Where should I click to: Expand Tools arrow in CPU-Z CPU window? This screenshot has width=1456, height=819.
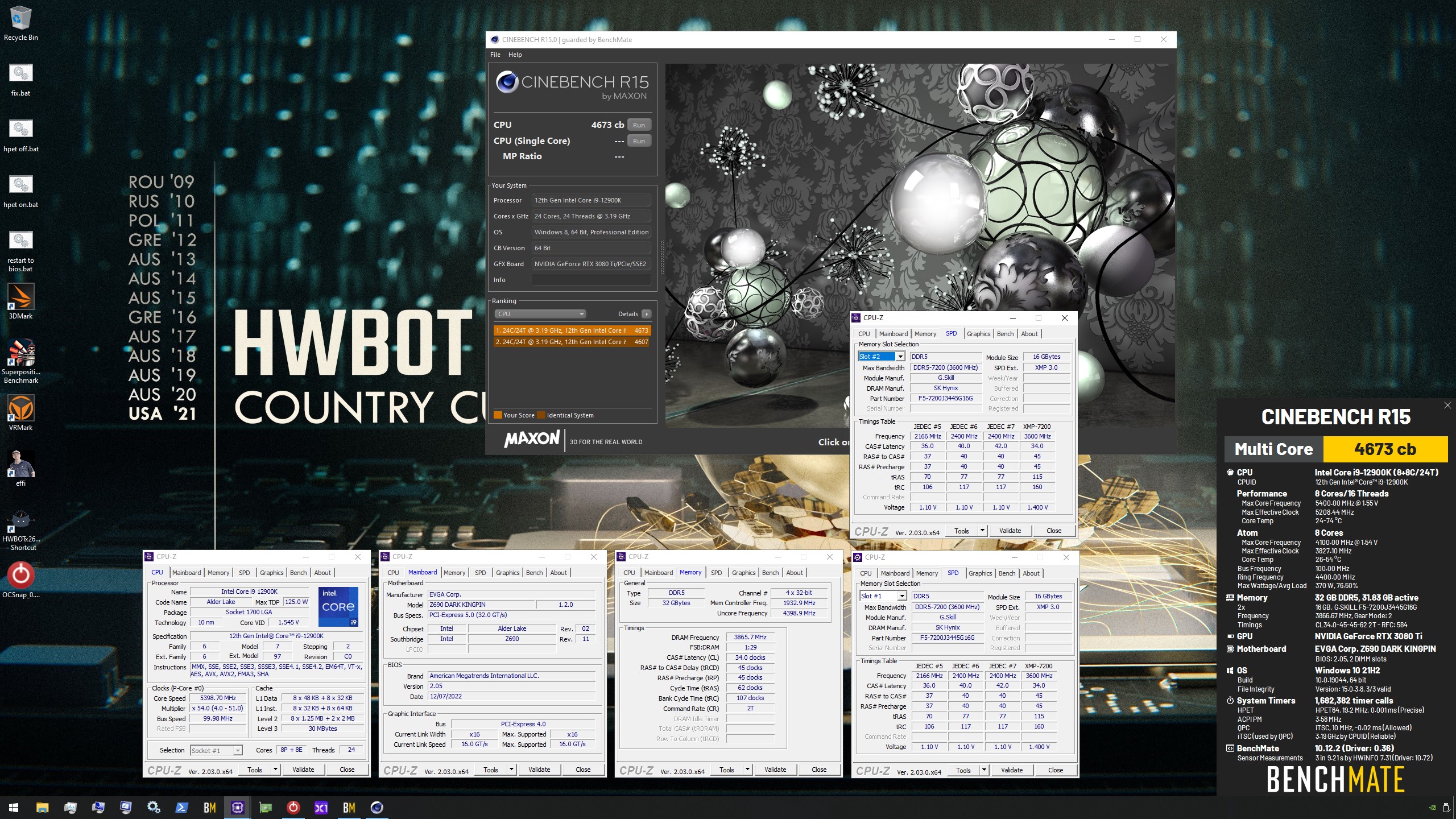(x=275, y=770)
